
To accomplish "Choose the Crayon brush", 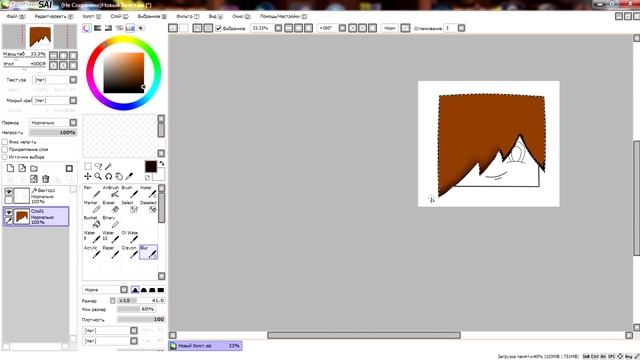I will tap(130, 252).
